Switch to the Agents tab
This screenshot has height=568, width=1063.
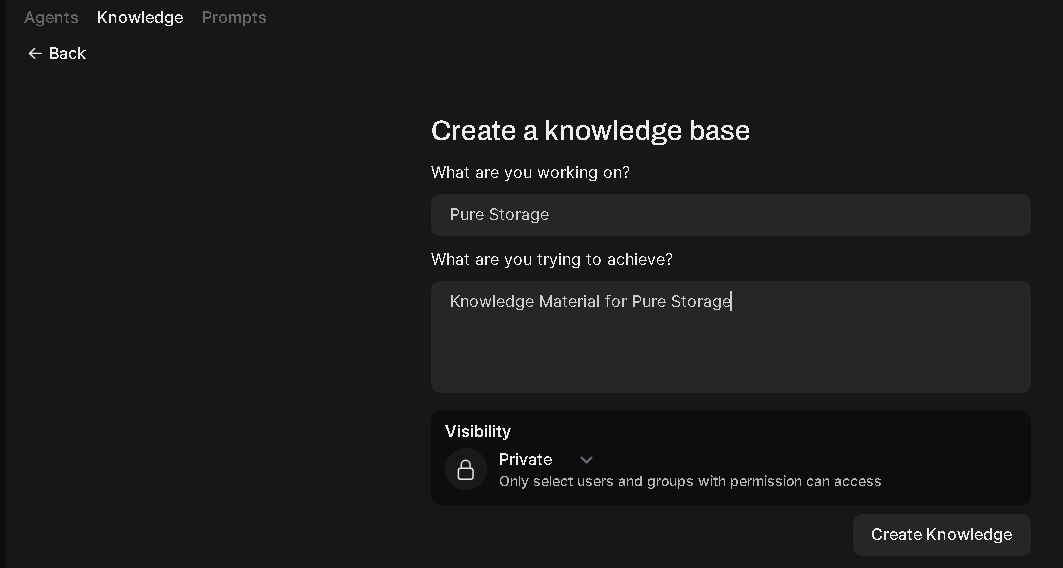(52, 18)
